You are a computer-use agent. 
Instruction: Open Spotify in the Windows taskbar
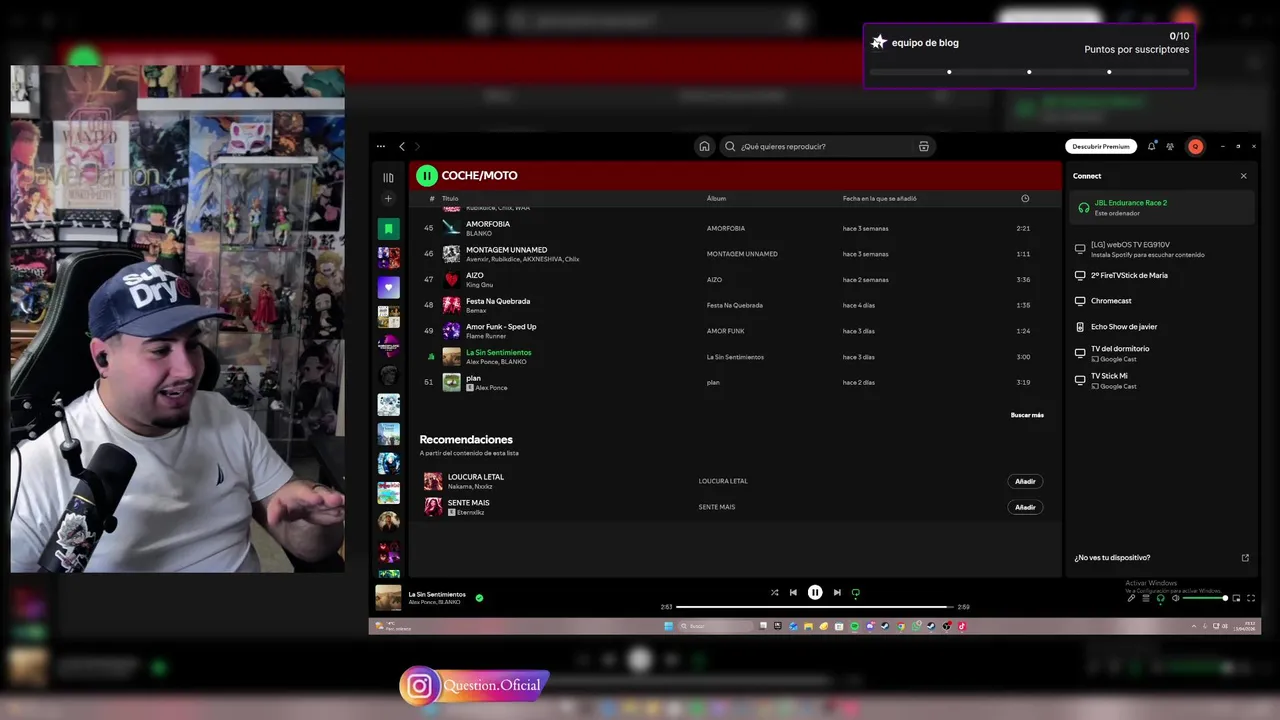[855, 626]
